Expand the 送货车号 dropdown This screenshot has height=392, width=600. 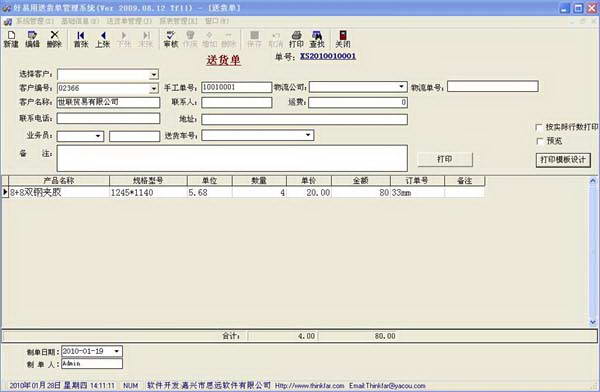tap(308, 135)
